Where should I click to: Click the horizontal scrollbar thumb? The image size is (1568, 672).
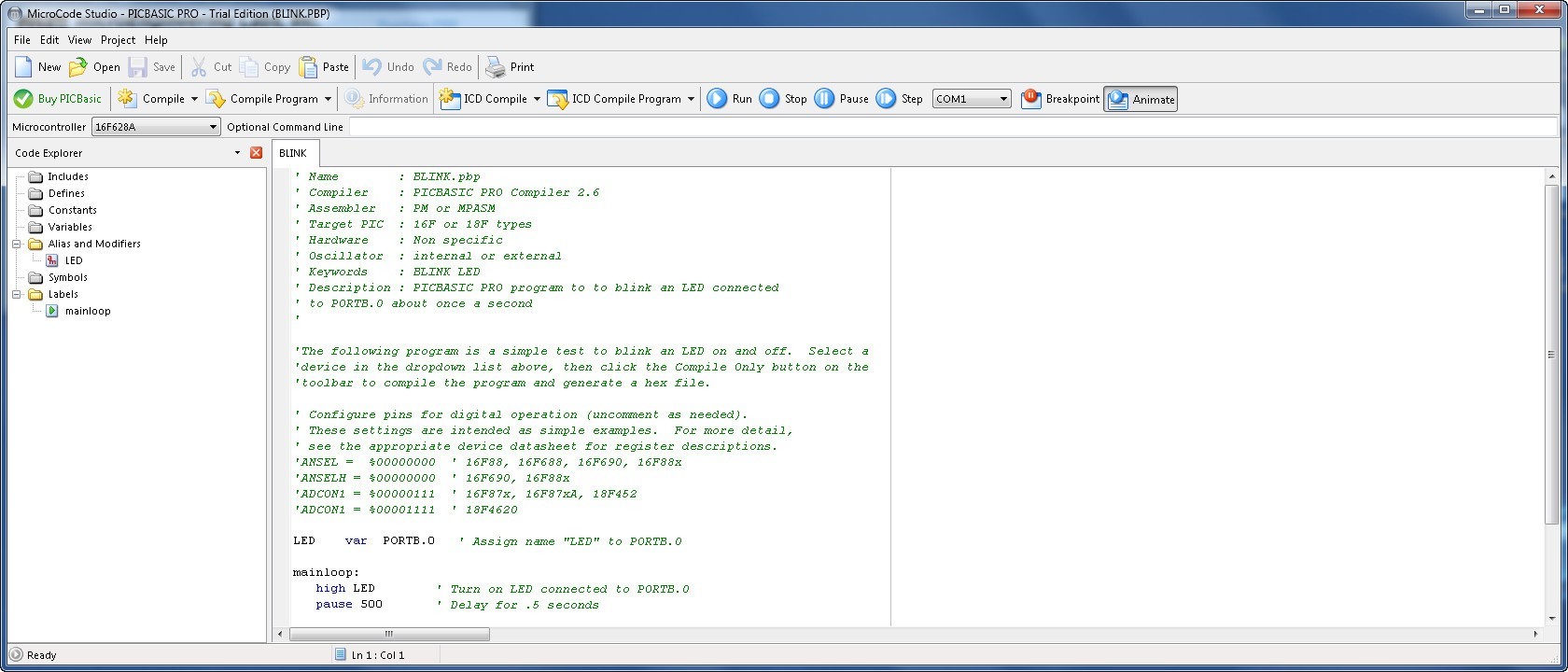tap(389, 634)
